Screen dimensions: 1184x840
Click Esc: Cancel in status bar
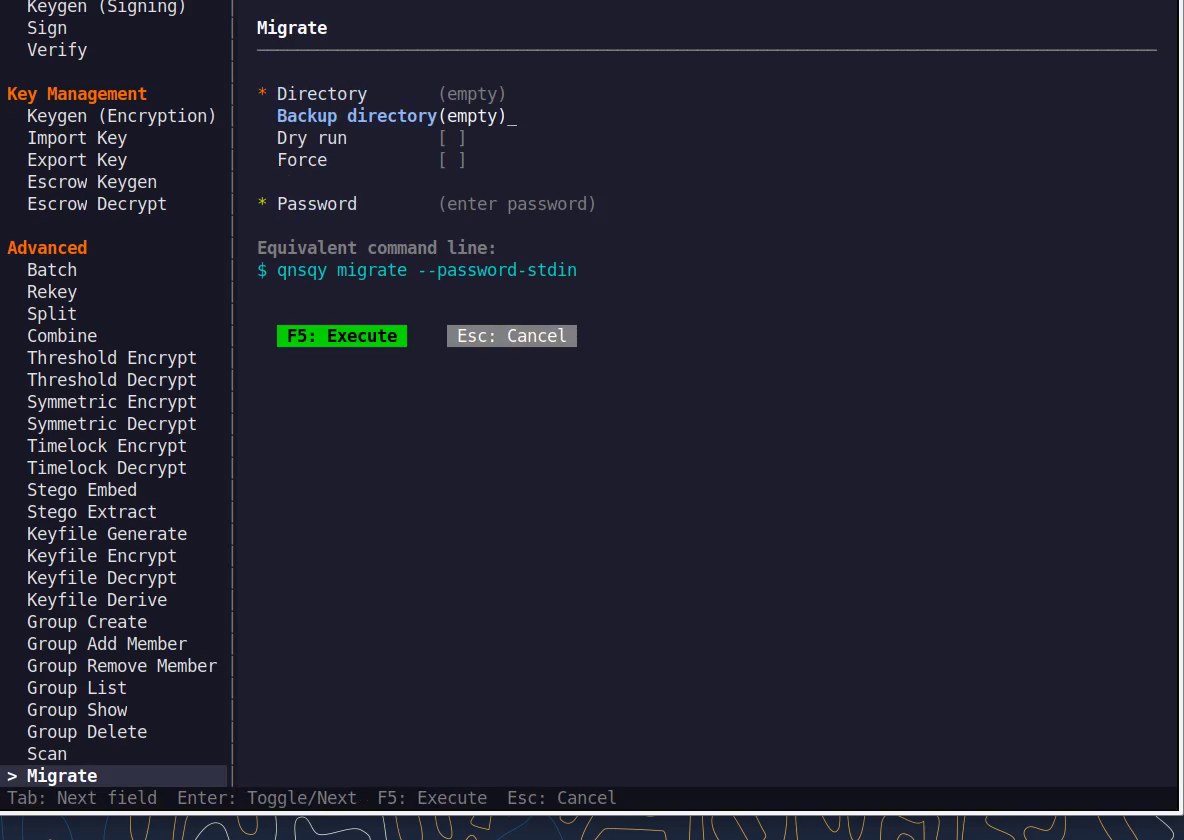pos(562,798)
